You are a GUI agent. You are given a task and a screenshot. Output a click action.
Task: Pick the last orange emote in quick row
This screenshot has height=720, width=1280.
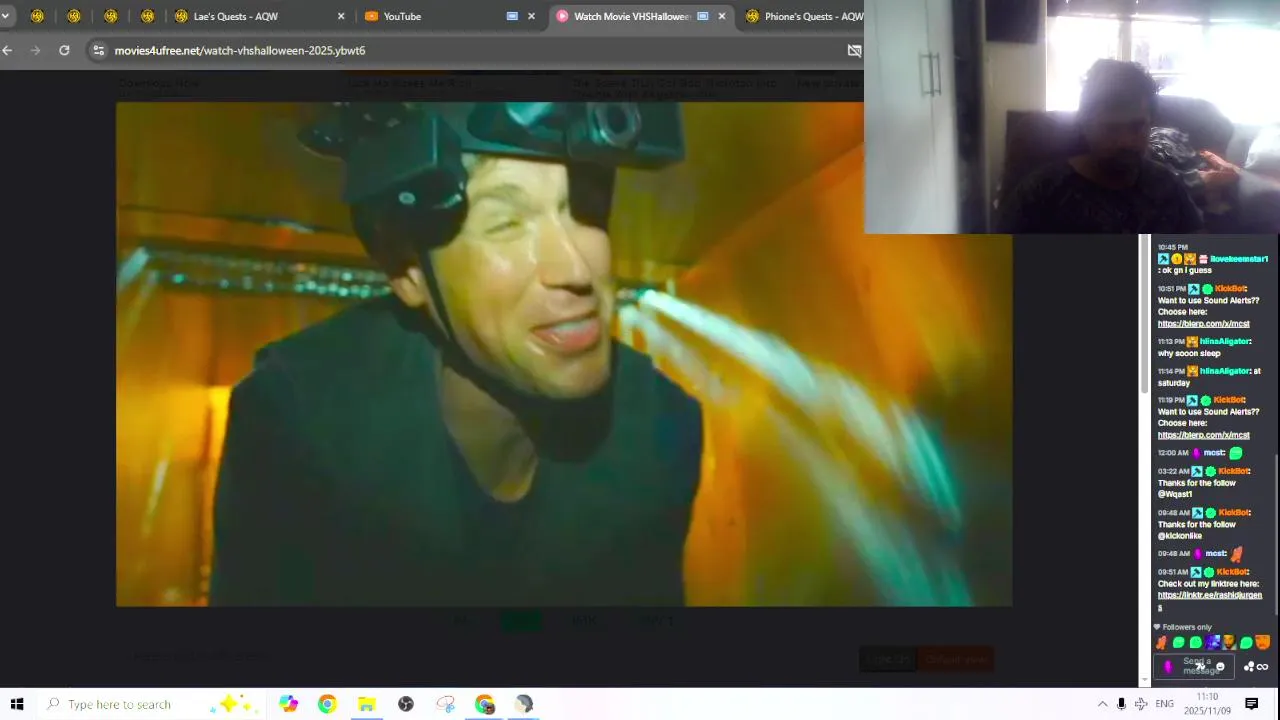pyautogui.click(x=1263, y=643)
